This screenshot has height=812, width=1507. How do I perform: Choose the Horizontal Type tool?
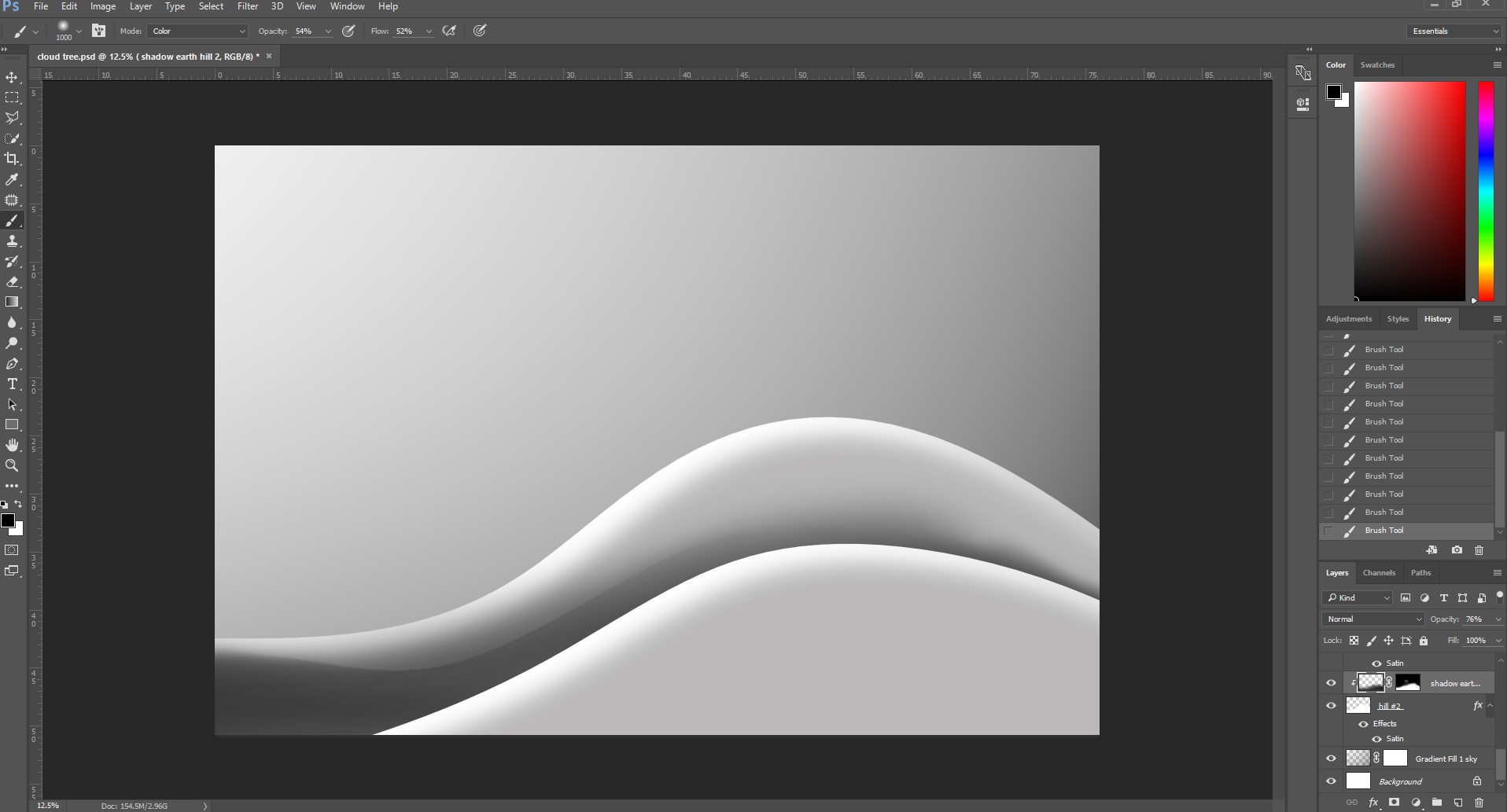coord(12,384)
